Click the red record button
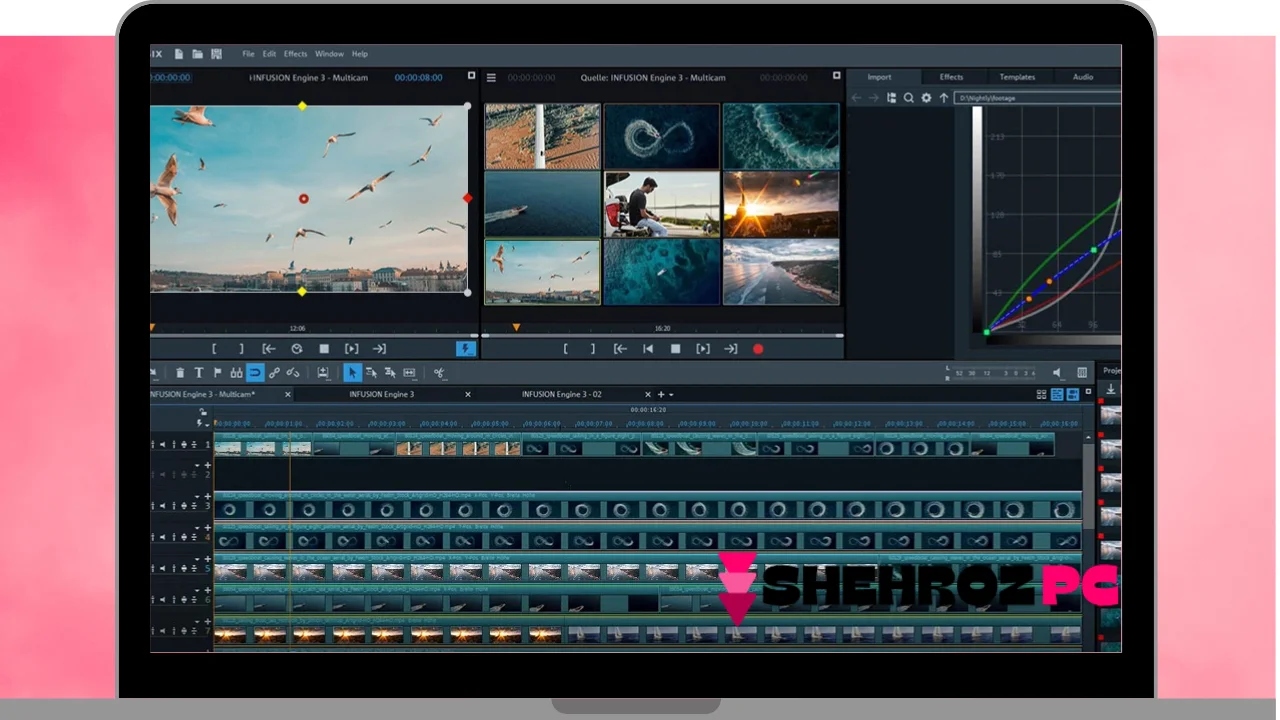 [x=758, y=349]
